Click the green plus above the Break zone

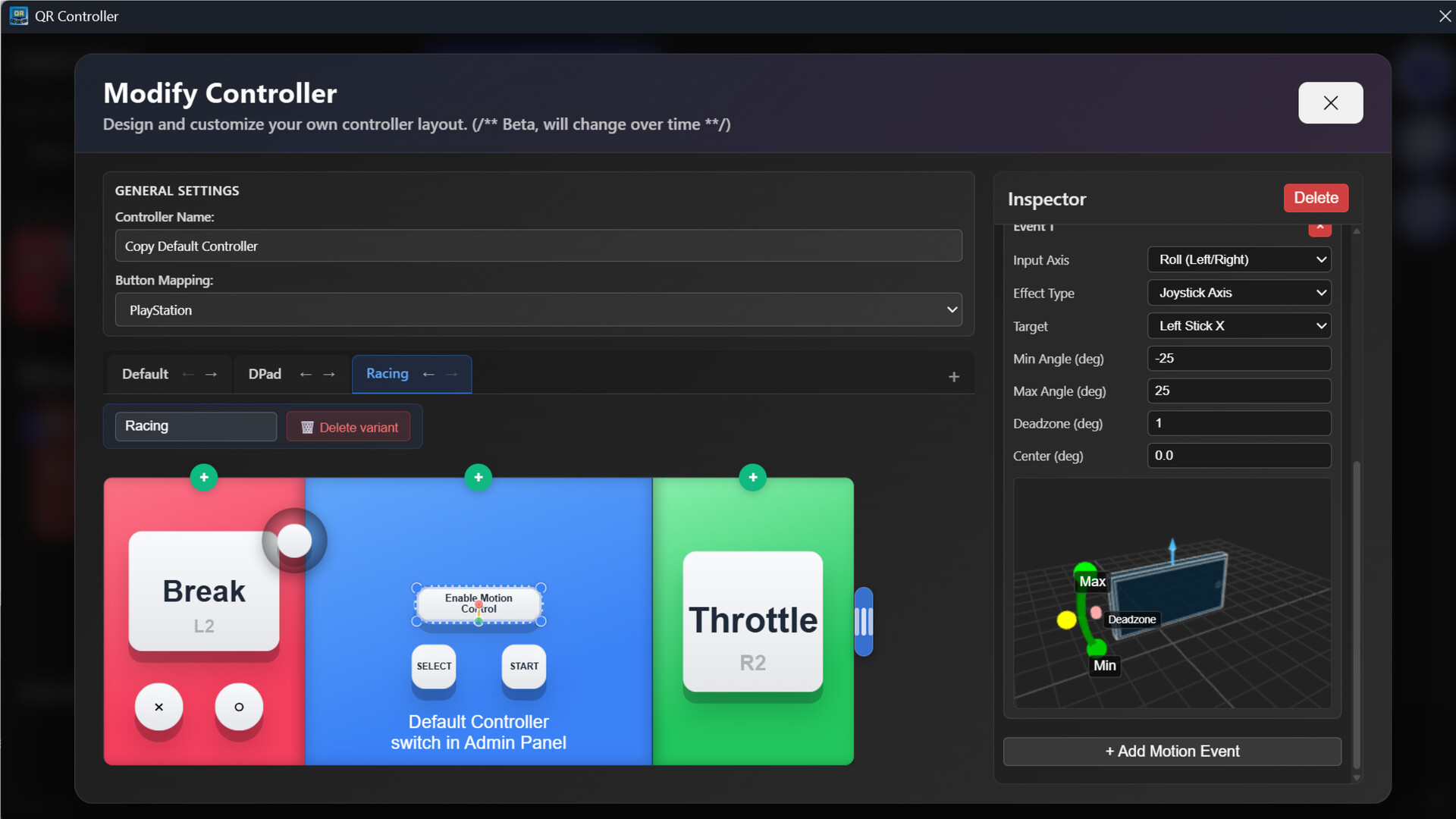tap(203, 477)
